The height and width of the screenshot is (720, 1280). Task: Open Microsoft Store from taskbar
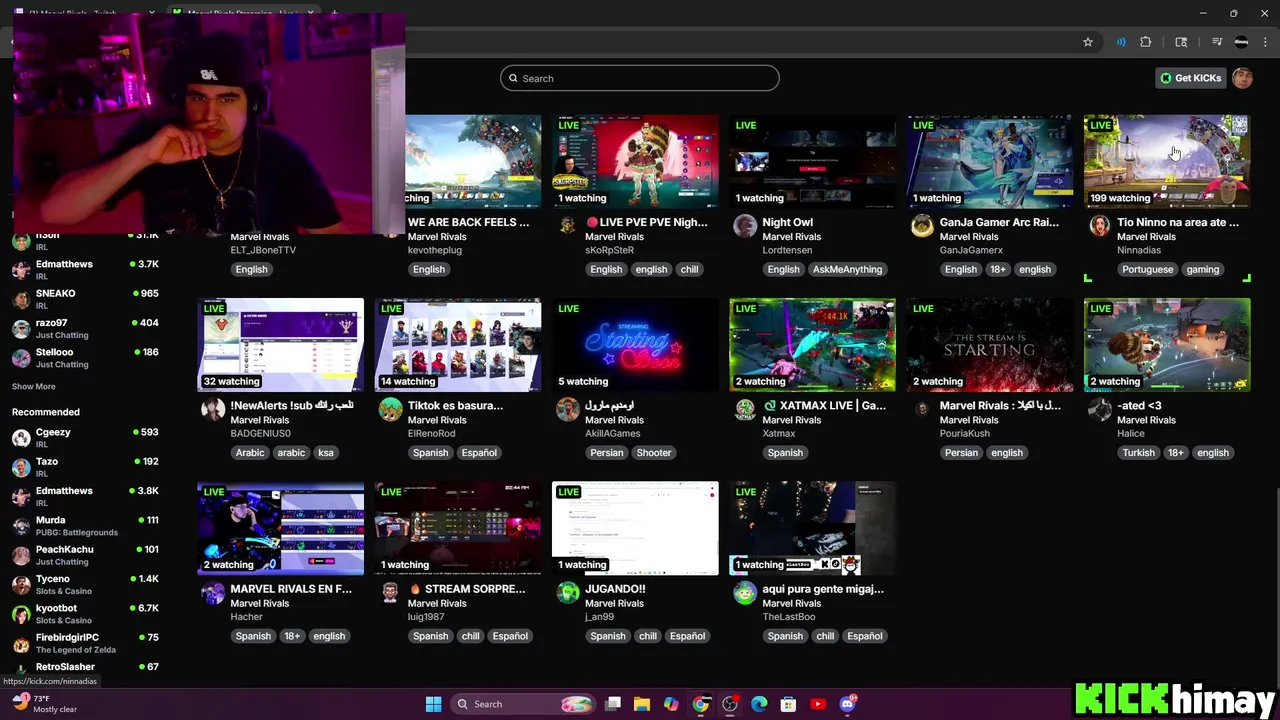[788, 704]
